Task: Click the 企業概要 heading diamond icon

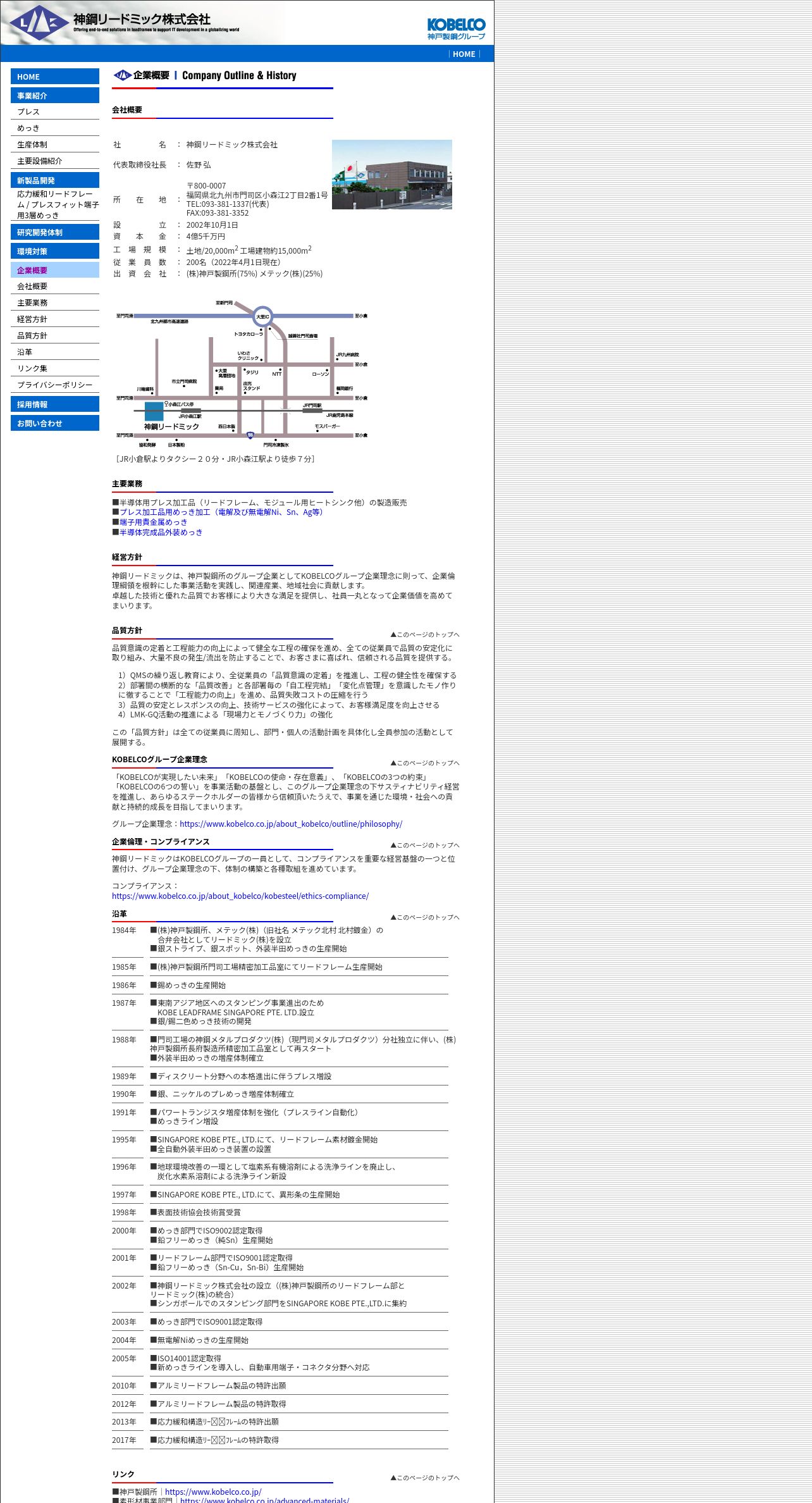Action: point(122,75)
